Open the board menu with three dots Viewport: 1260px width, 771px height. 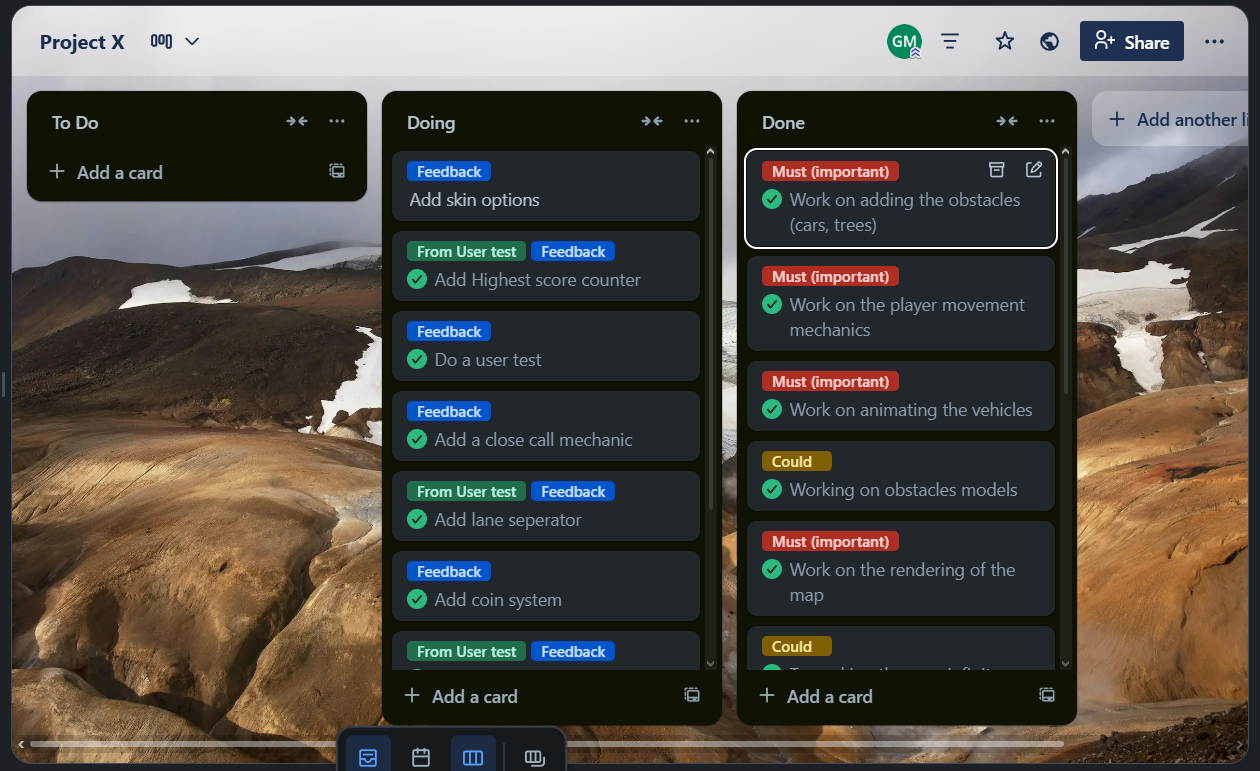tap(1214, 41)
